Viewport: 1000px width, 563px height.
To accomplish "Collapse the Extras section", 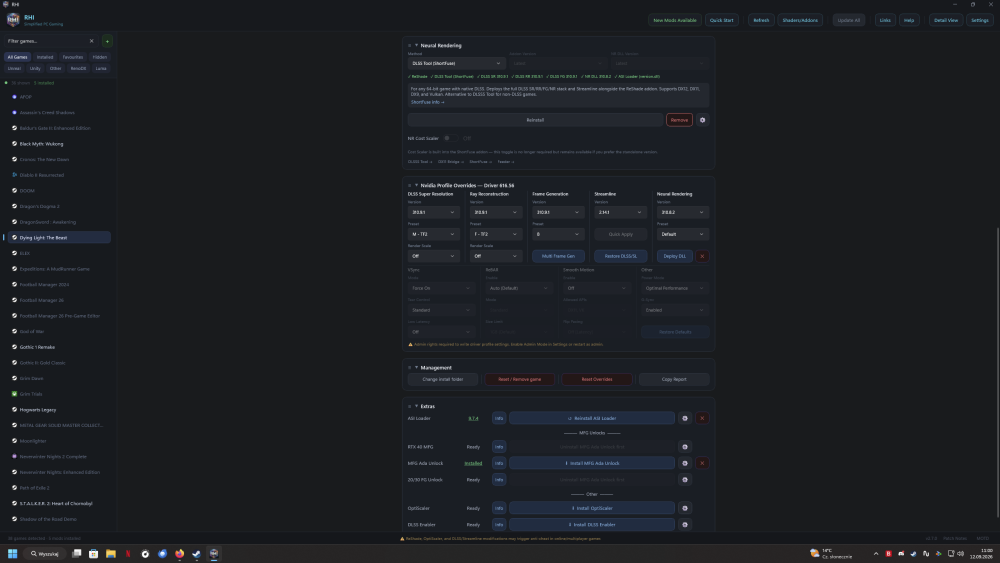I will 416,406.
